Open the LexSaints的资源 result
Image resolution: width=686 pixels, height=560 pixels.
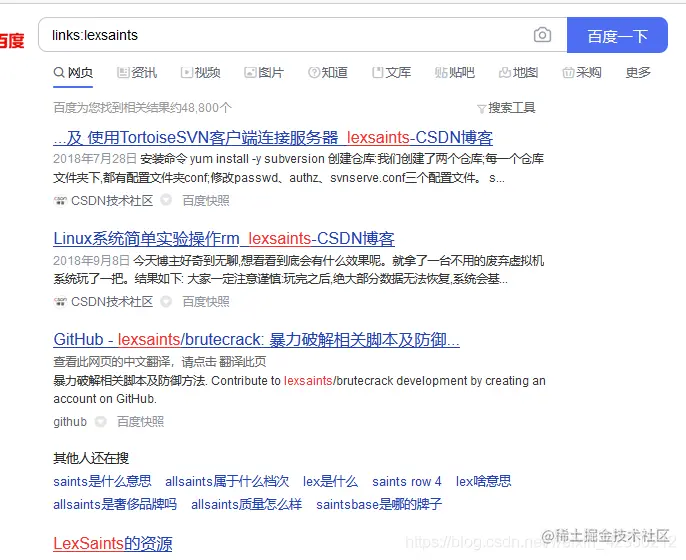113,543
